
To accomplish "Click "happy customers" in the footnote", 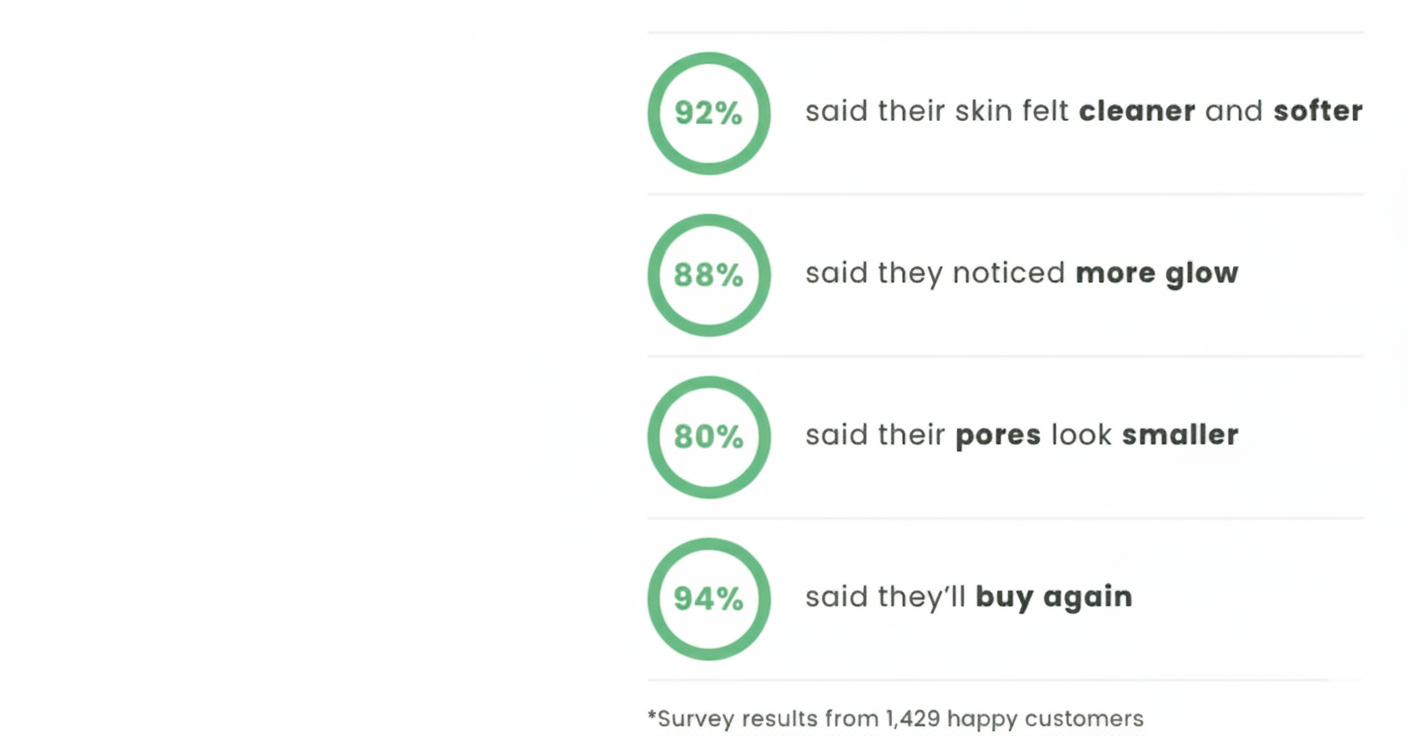I will 1045,719.
